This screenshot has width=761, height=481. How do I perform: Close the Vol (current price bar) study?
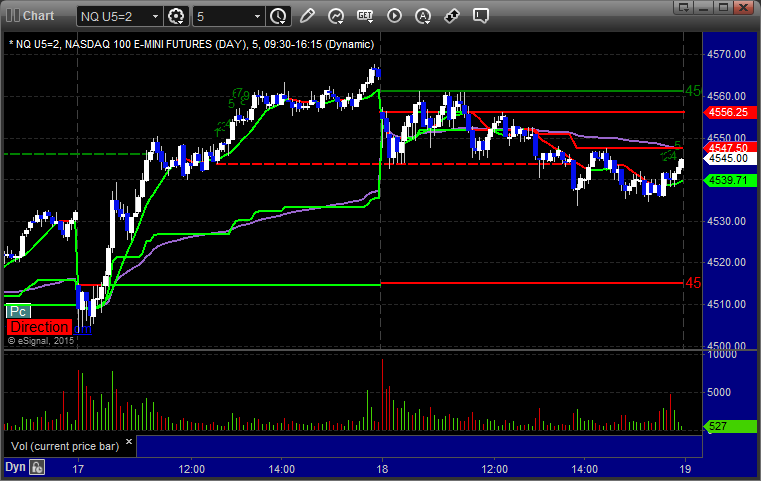coord(129,442)
